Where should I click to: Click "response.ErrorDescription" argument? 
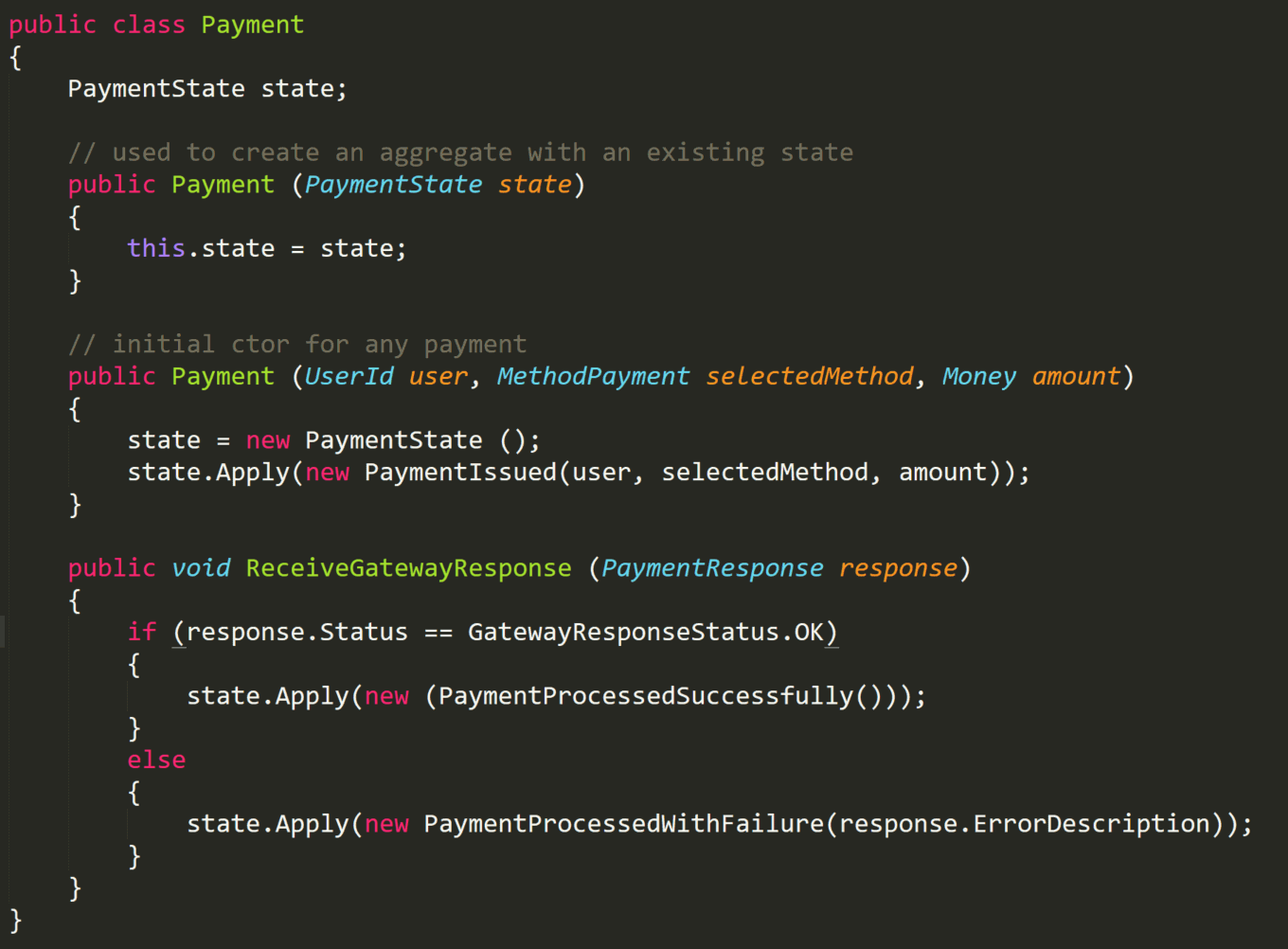click(x=1025, y=824)
